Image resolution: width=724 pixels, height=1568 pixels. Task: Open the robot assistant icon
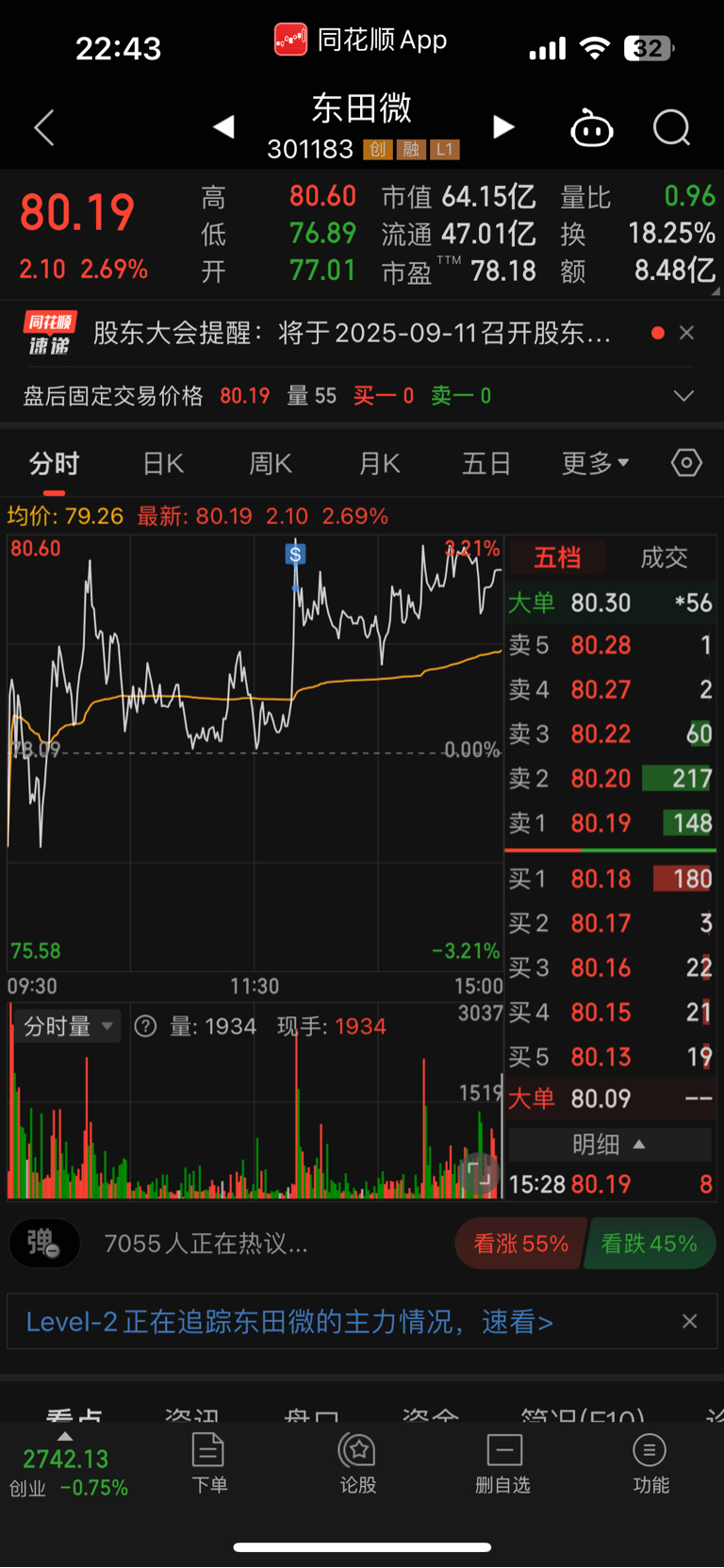pyautogui.click(x=592, y=127)
